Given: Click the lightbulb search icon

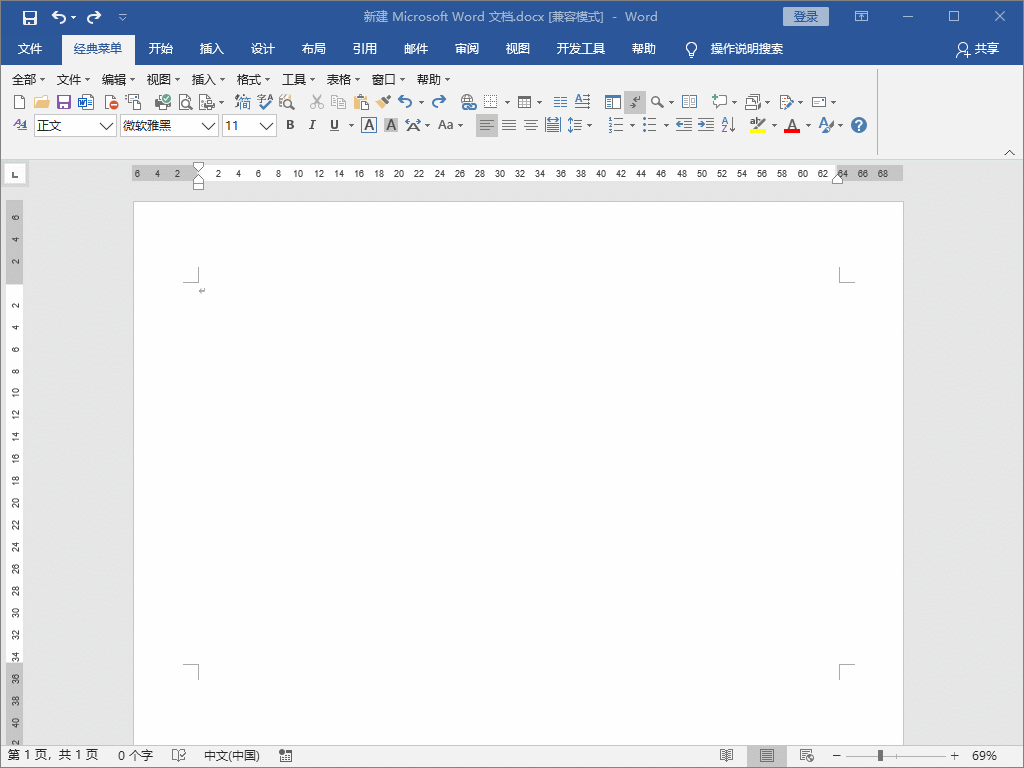Looking at the screenshot, I should (691, 50).
